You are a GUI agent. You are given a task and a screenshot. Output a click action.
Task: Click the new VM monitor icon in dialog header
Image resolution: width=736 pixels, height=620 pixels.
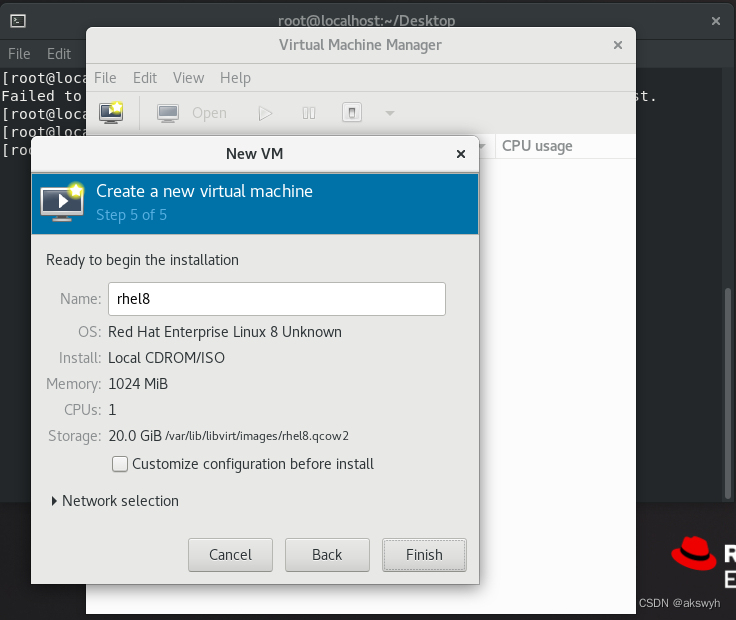(x=62, y=202)
